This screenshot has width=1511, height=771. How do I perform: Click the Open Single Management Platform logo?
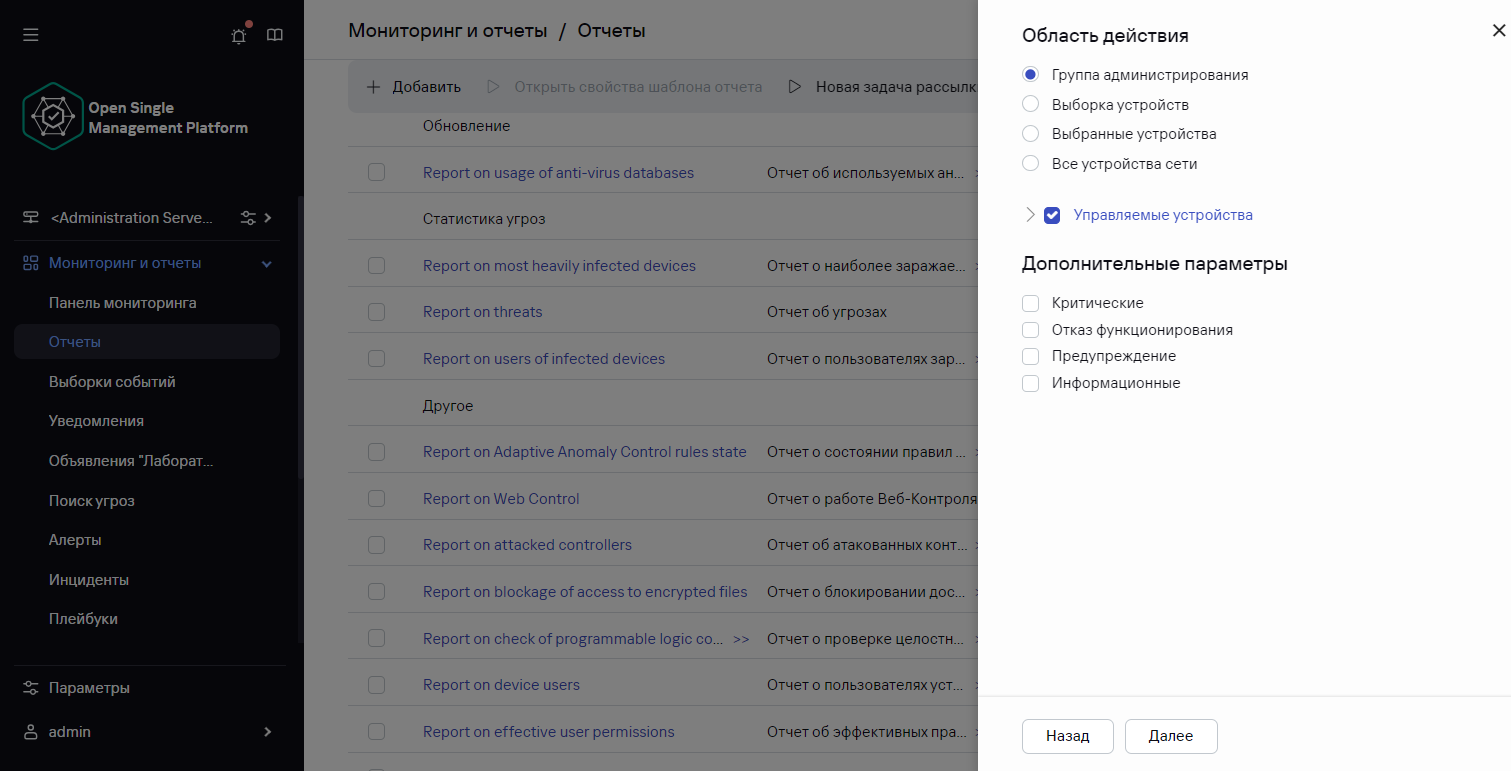point(53,116)
